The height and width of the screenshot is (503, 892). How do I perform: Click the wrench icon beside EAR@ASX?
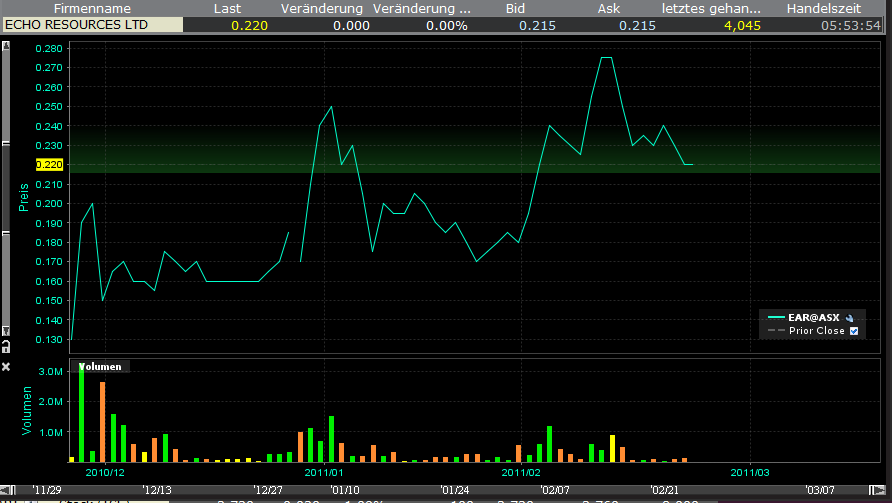click(850, 317)
